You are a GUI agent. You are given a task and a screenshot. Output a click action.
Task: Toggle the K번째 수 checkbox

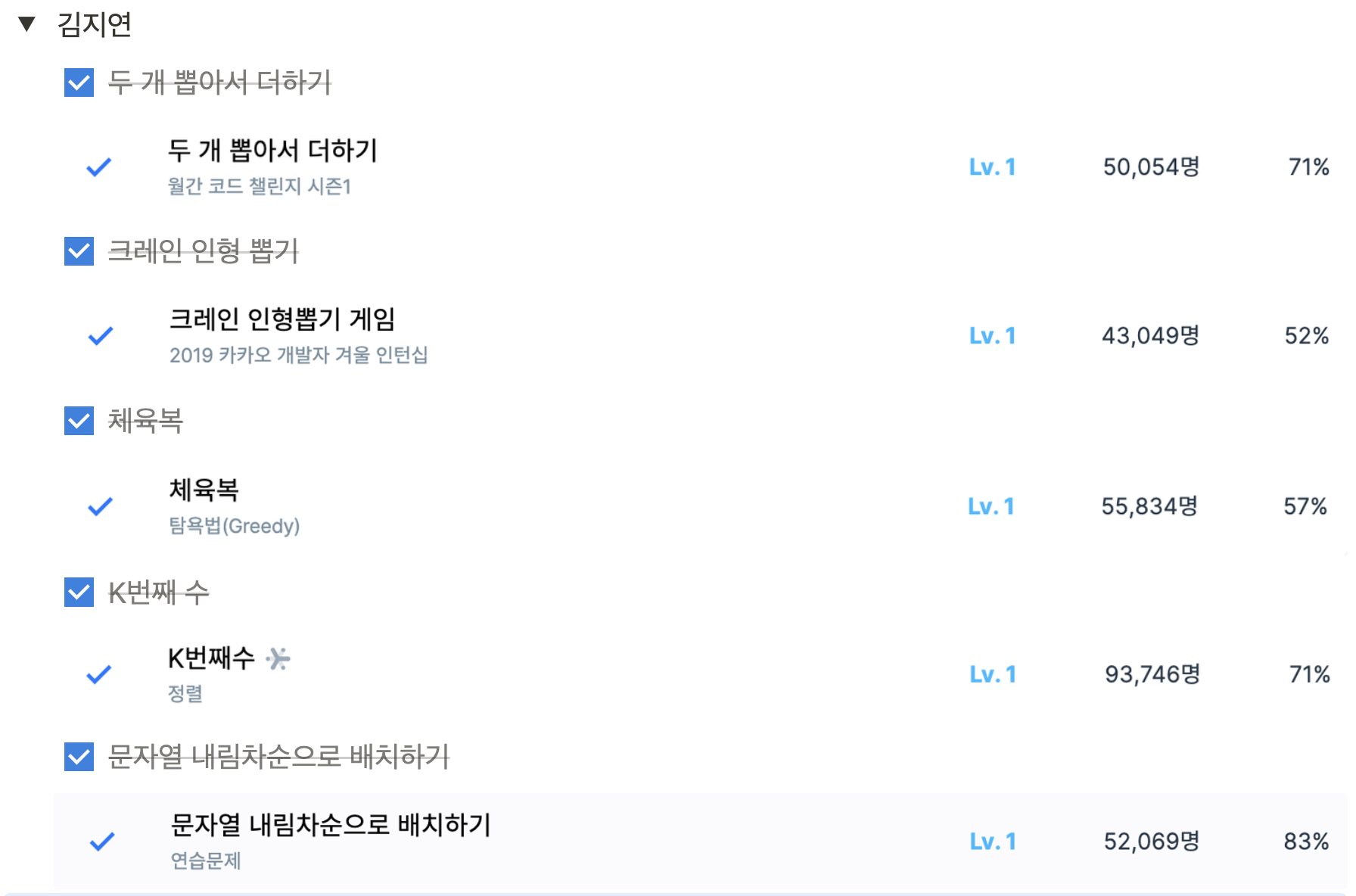pos(79,592)
